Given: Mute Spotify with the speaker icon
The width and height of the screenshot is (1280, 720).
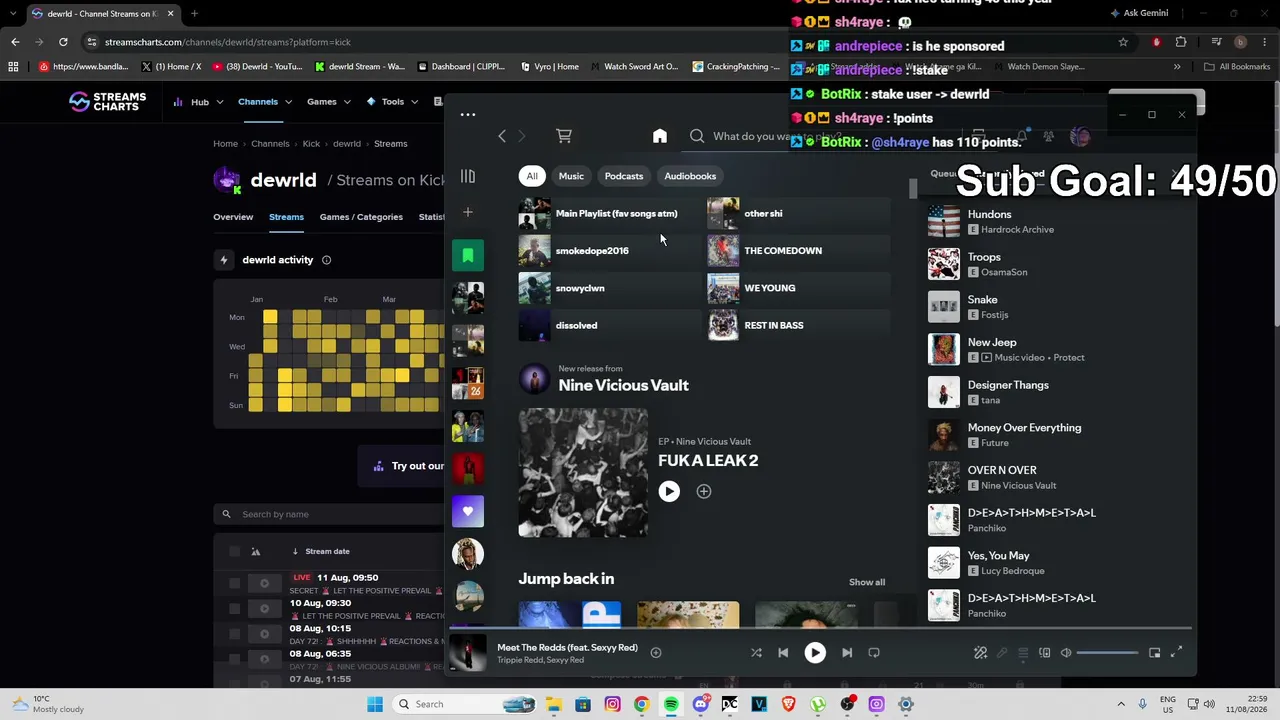Looking at the screenshot, I should click(1066, 653).
